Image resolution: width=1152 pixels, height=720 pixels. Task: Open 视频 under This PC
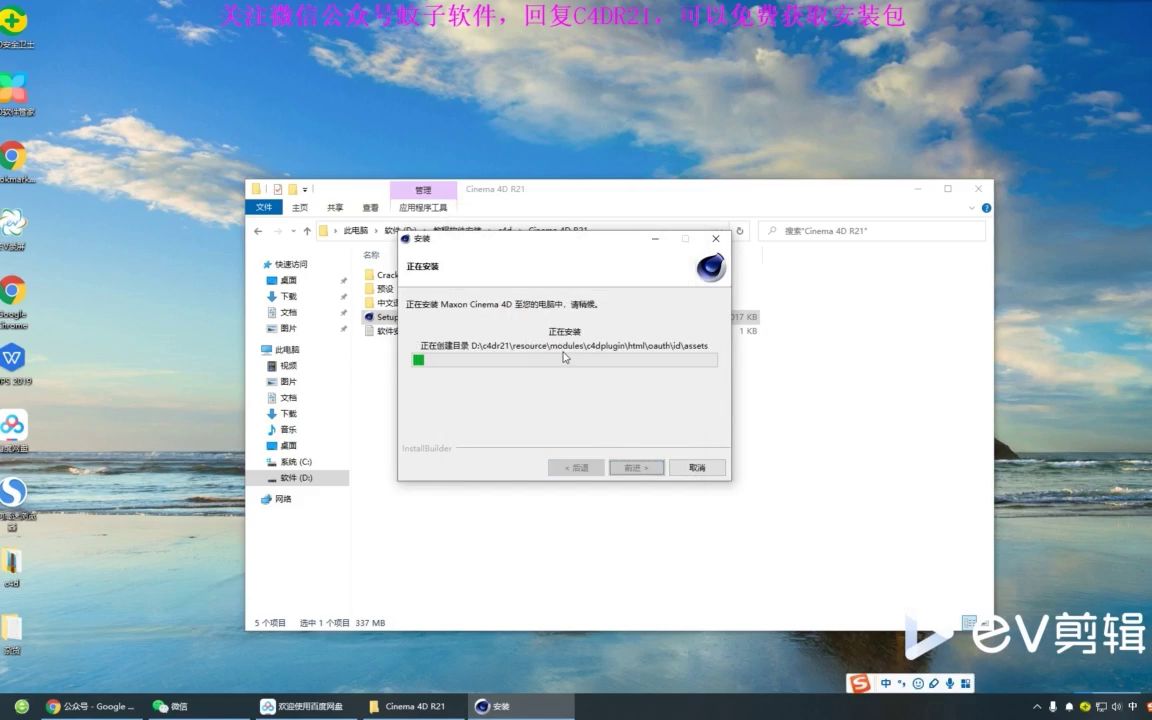click(x=288, y=366)
